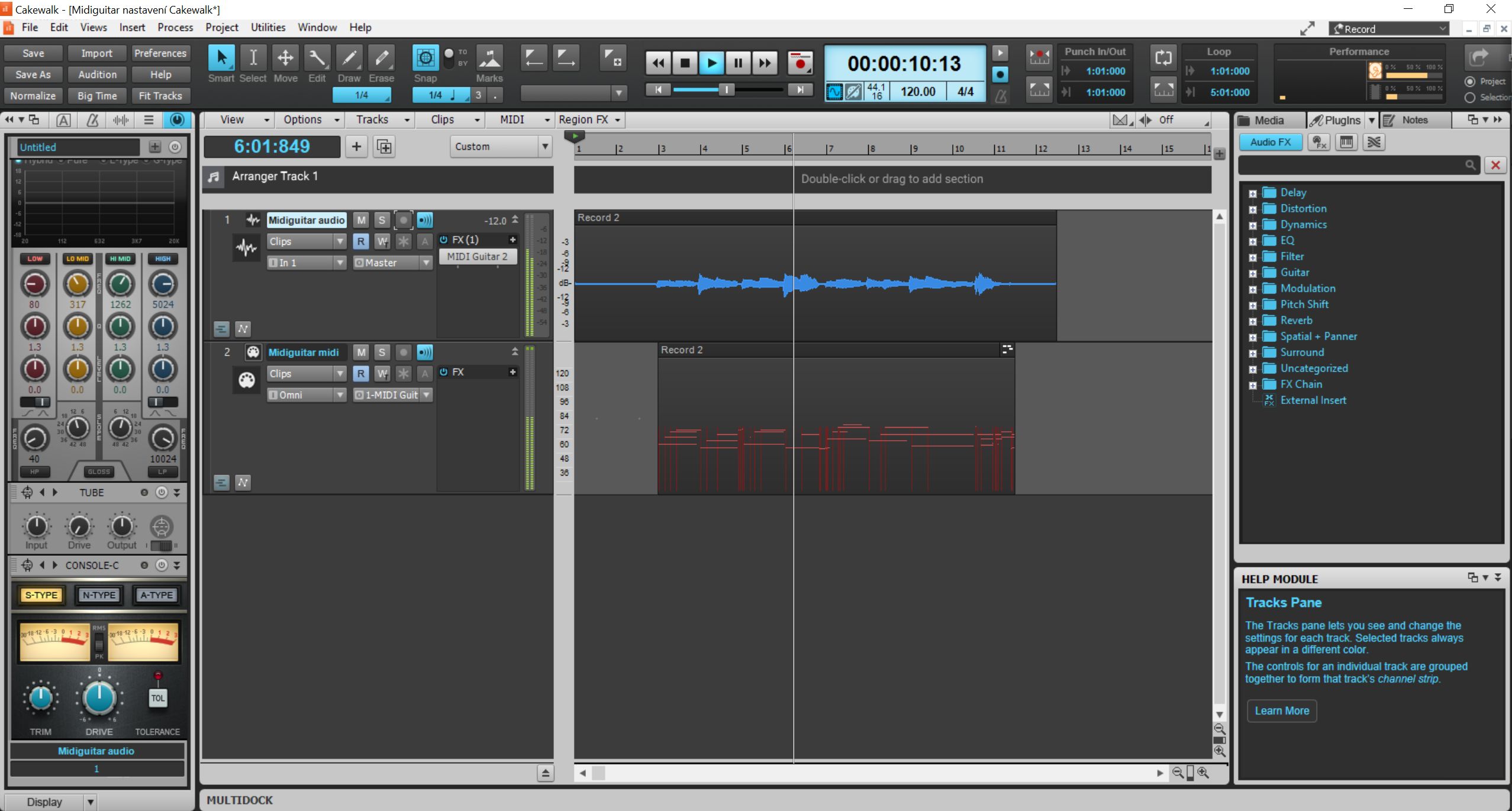Viewport: 1512px width, 811px height.
Task: Click the Record button in transport
Action: click(x=800, y=63)
